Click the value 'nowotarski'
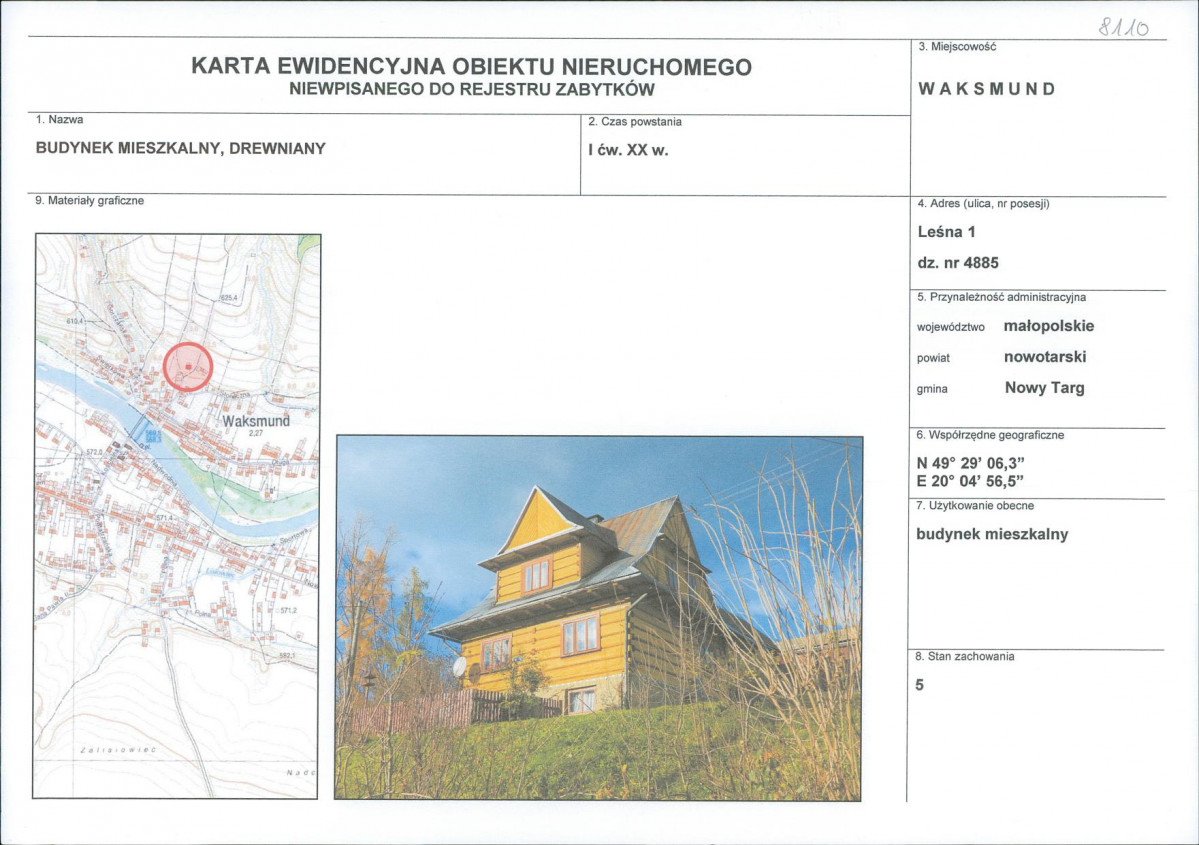Screen dimensions: 1199x845 (x=1045, y=357)
